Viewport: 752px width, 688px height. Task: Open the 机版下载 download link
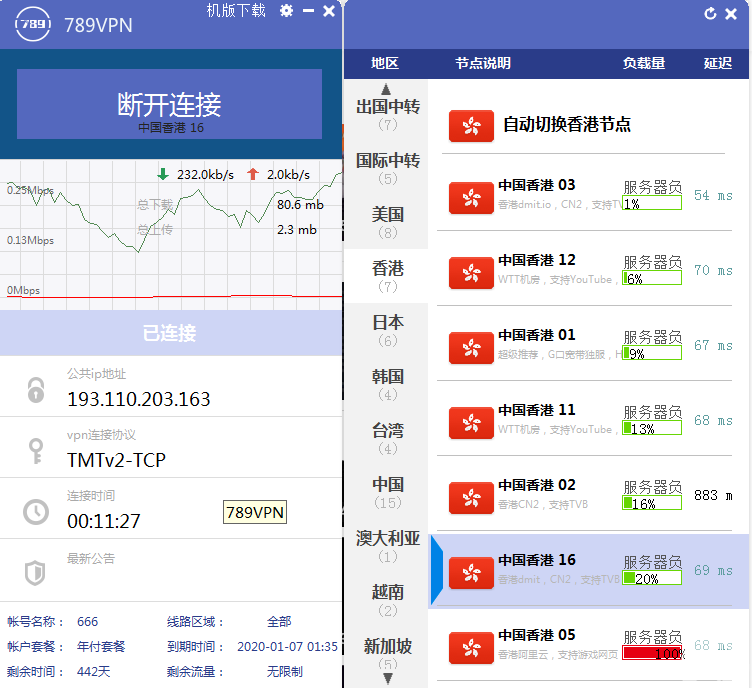click(x=236, y=11)
